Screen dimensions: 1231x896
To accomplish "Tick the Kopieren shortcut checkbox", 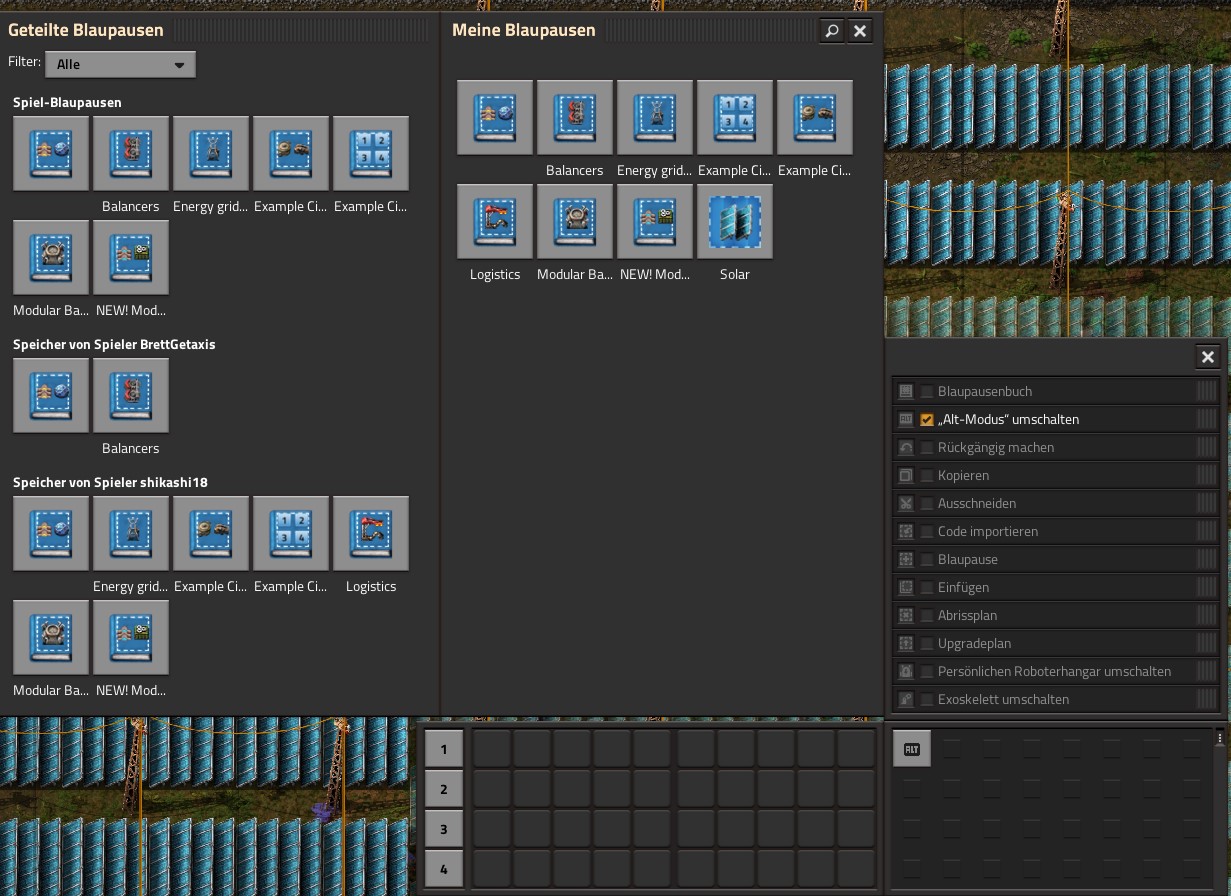I will [927, 476].
